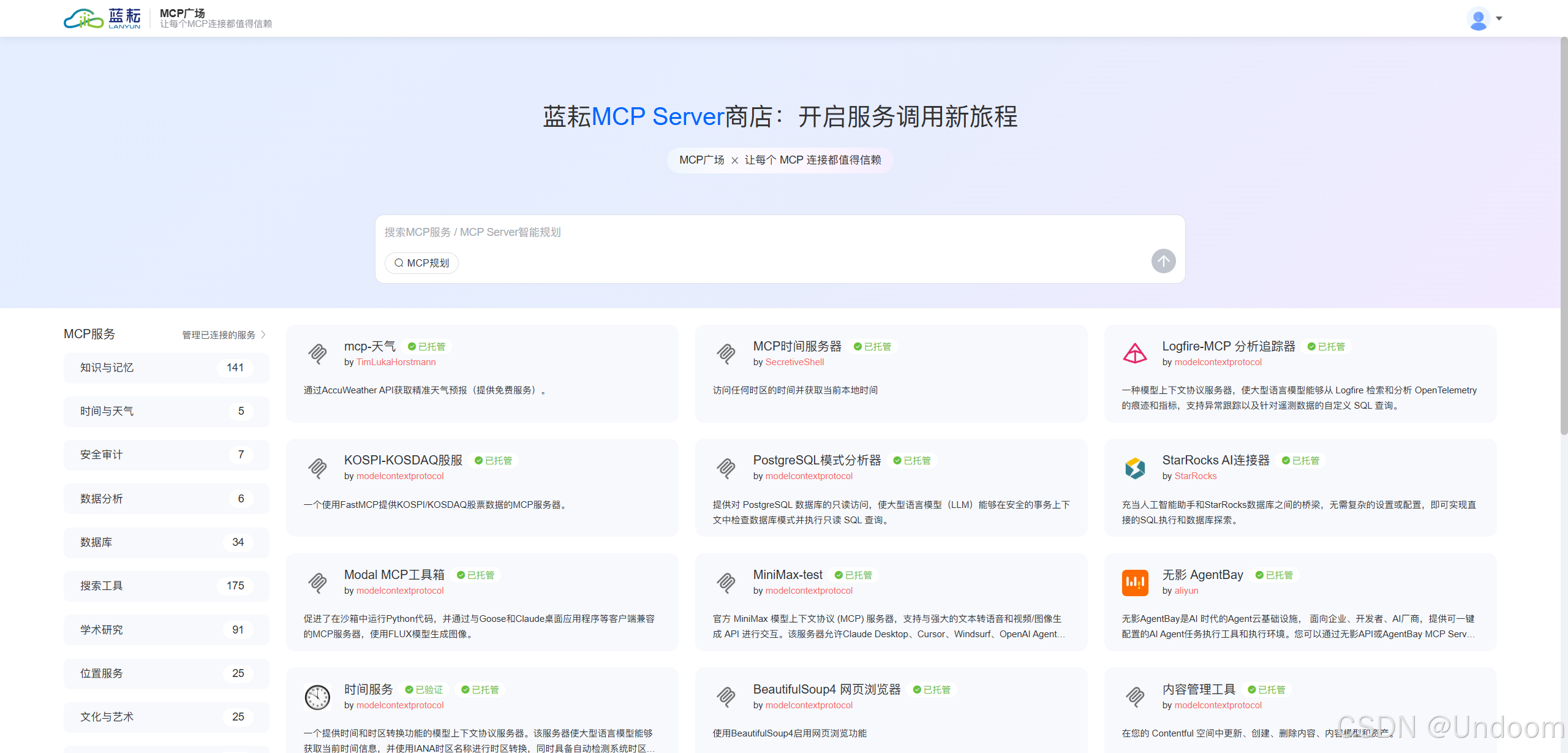Image resolution: width=1568 pixels, height=753 pixels.
Task: Open author StarRocks link
Action: (x=1195, y=476)
